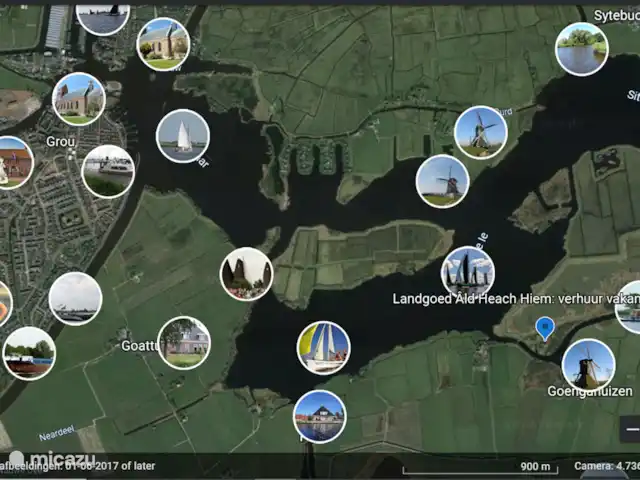The width and height of the screenshot is (640, 480).
Task: Open the red barge canal photo
Action: [x=28, y=353]
